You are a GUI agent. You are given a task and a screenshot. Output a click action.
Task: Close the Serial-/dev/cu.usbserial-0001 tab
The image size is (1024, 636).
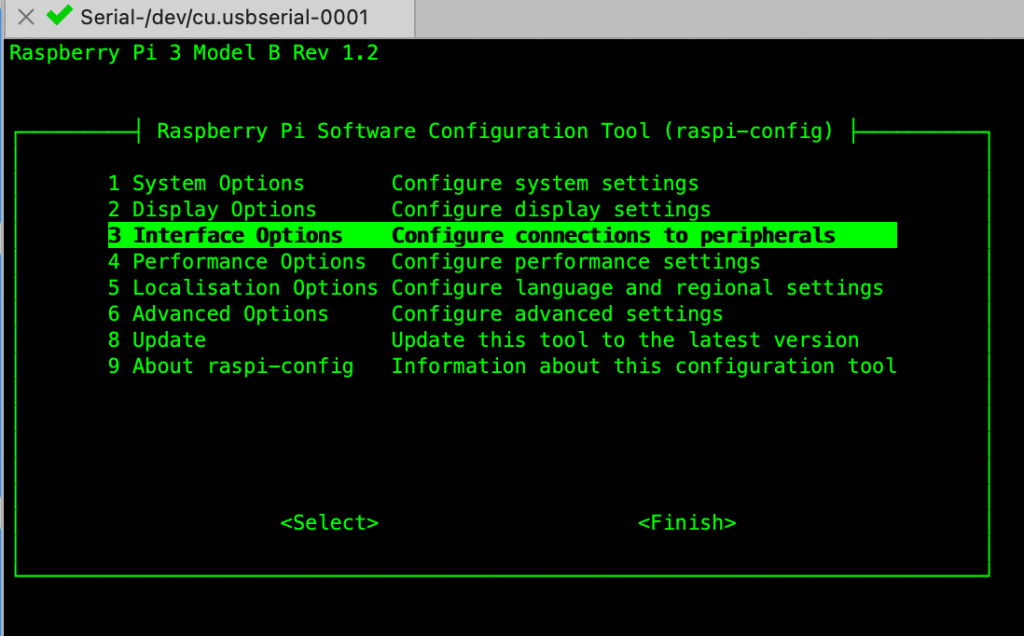26,17
